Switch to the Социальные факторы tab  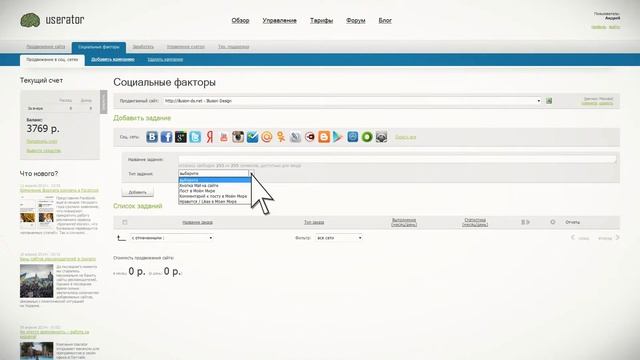tap(99, 47)
